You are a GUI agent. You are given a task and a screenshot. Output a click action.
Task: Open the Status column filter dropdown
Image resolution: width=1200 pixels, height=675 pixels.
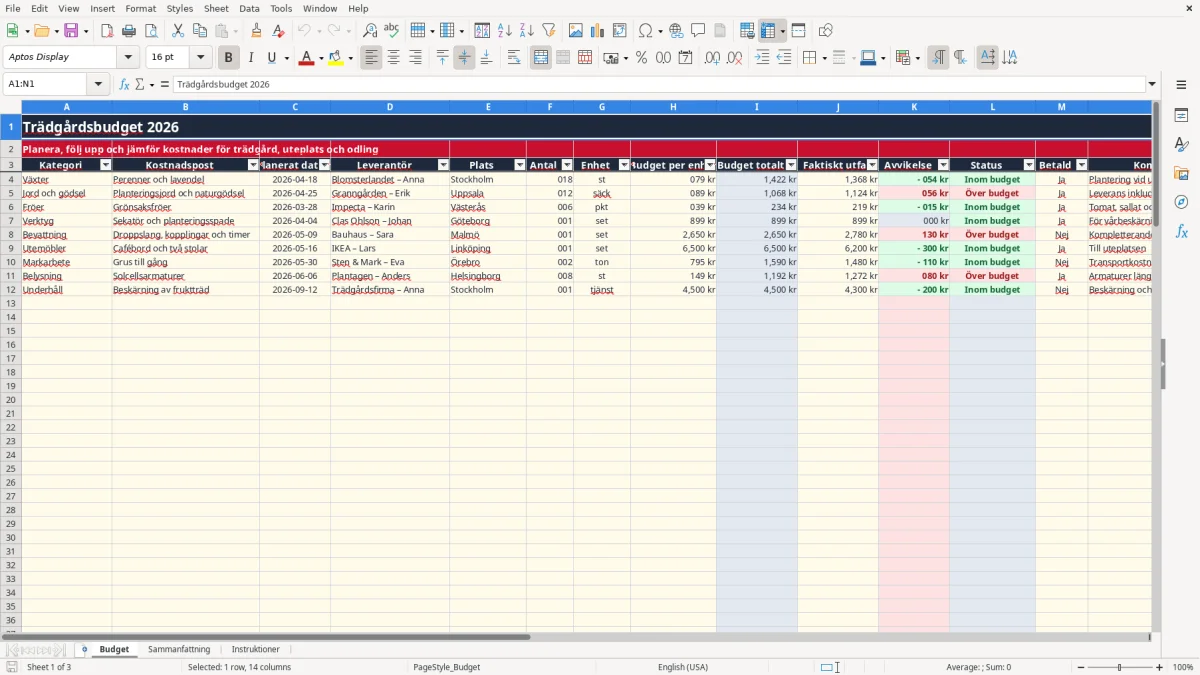[1029, 165]
